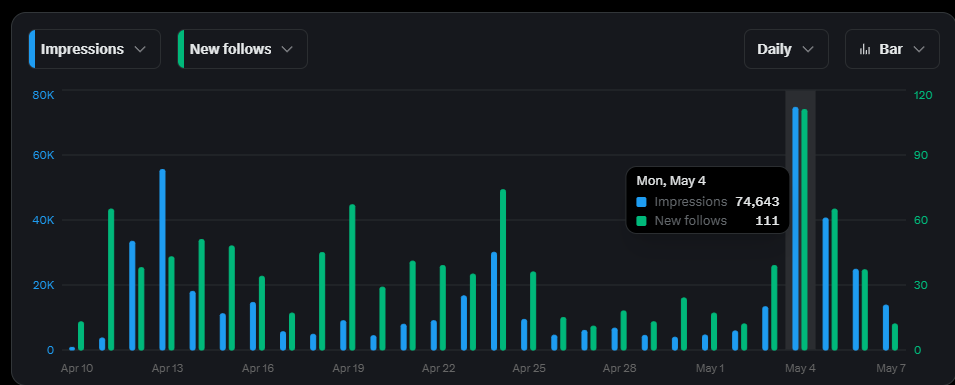Viewport: 955px width, 385px height.
Task: Click the 'Apr 22' axis label
Action: point(439,369)
